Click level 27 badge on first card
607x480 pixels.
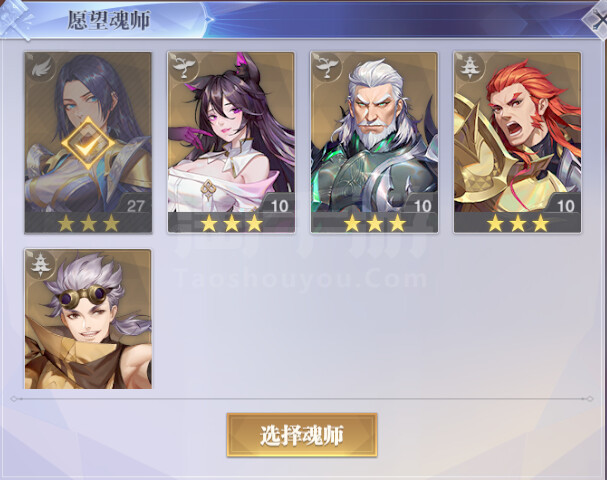tap(134, 205)
